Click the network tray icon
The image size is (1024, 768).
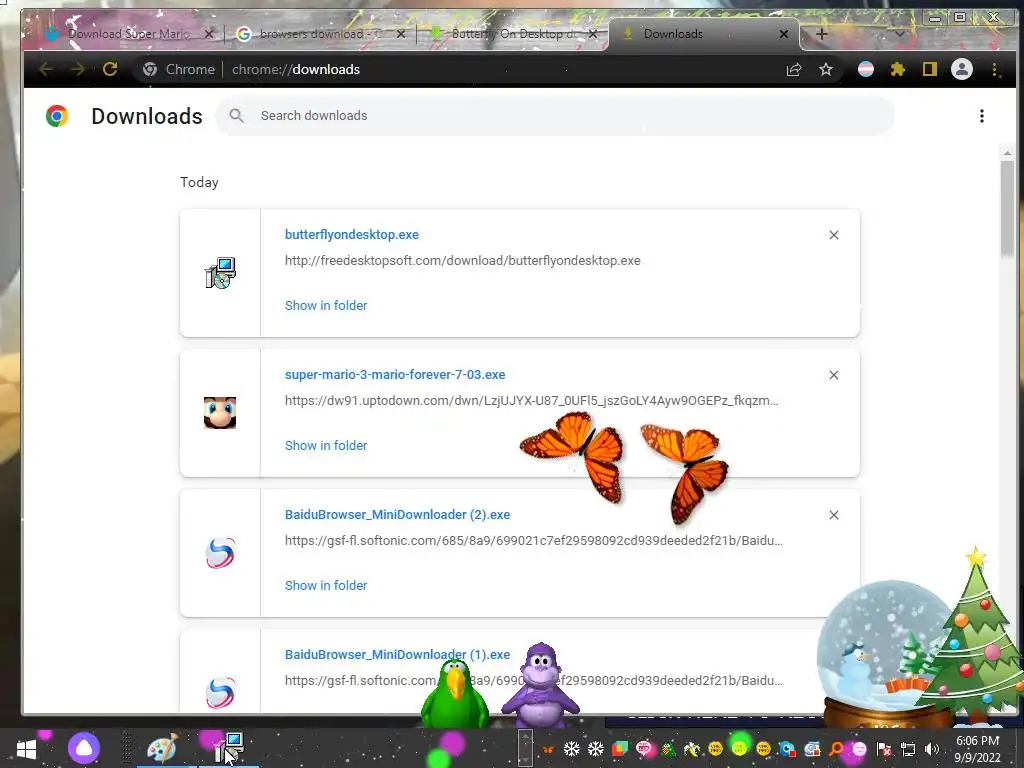pyautogui.click(x=908, y=749)
